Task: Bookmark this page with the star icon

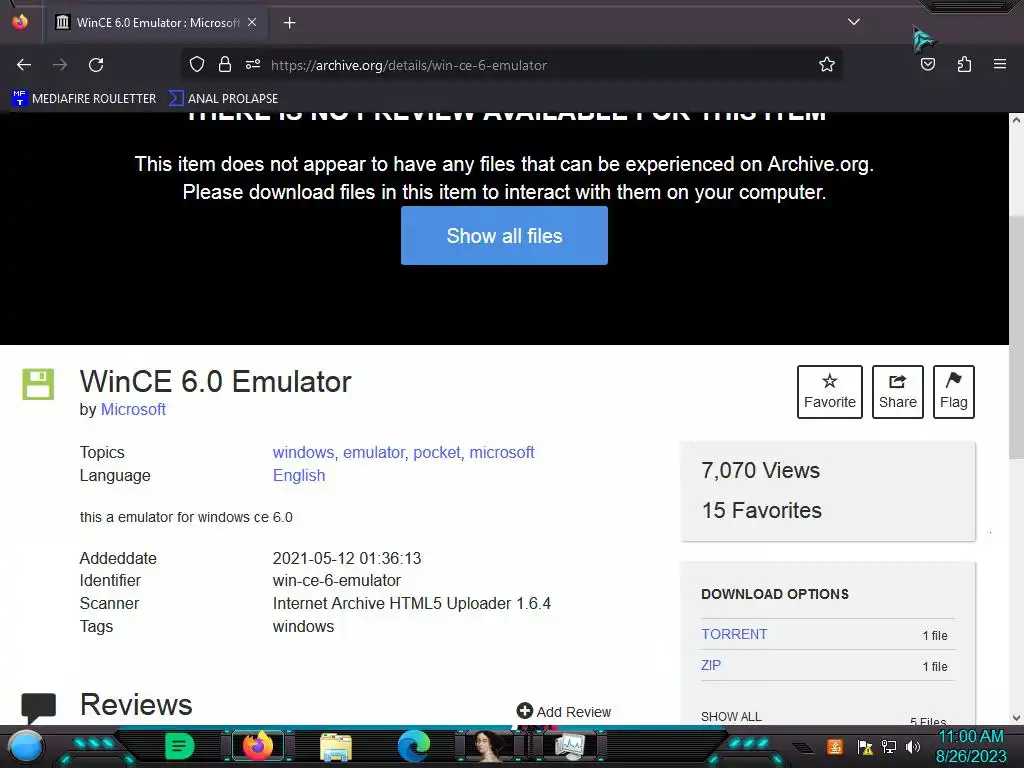Action: click(827, 65)
